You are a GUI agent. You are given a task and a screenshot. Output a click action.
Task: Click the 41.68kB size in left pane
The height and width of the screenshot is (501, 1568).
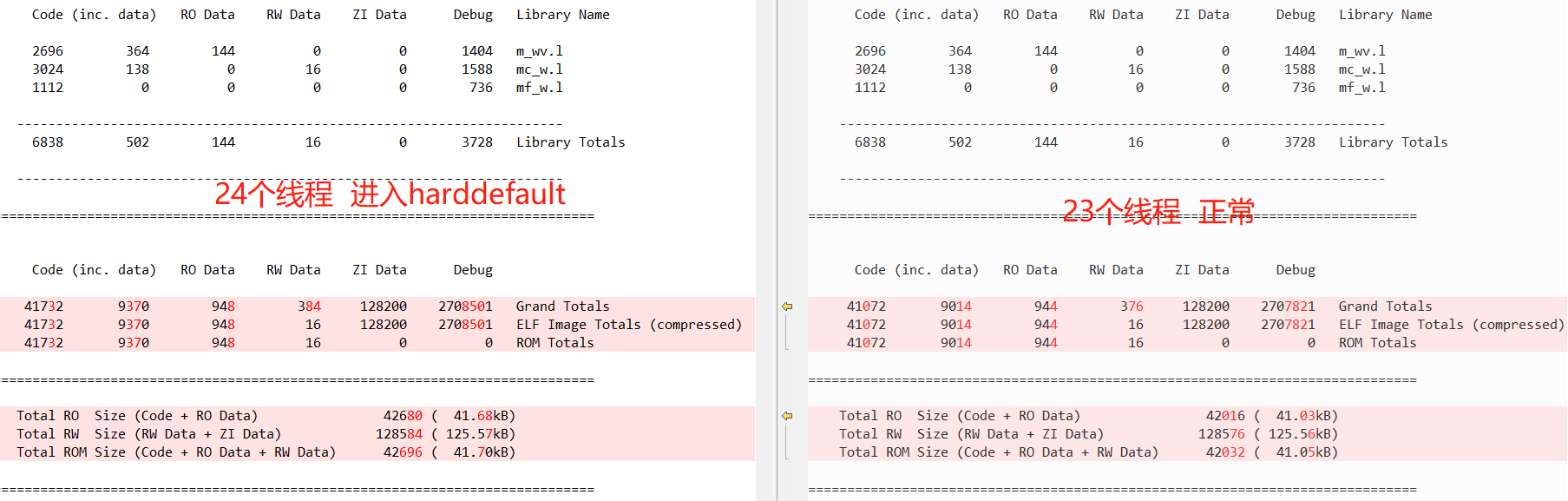tap(481, 416)
